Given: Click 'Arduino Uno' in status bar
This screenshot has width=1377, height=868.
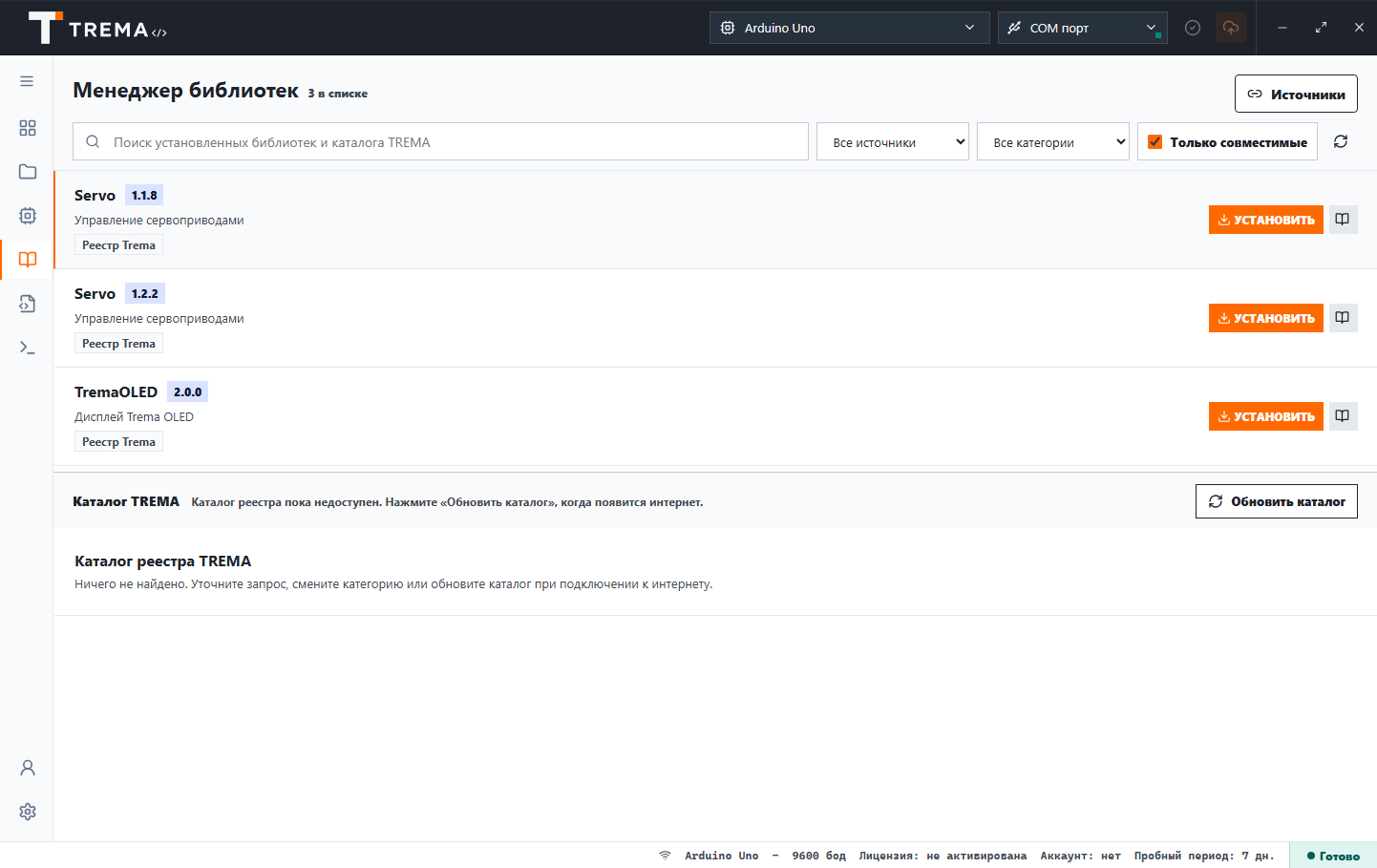Looking at the screenshot, I should coord(721,856).
